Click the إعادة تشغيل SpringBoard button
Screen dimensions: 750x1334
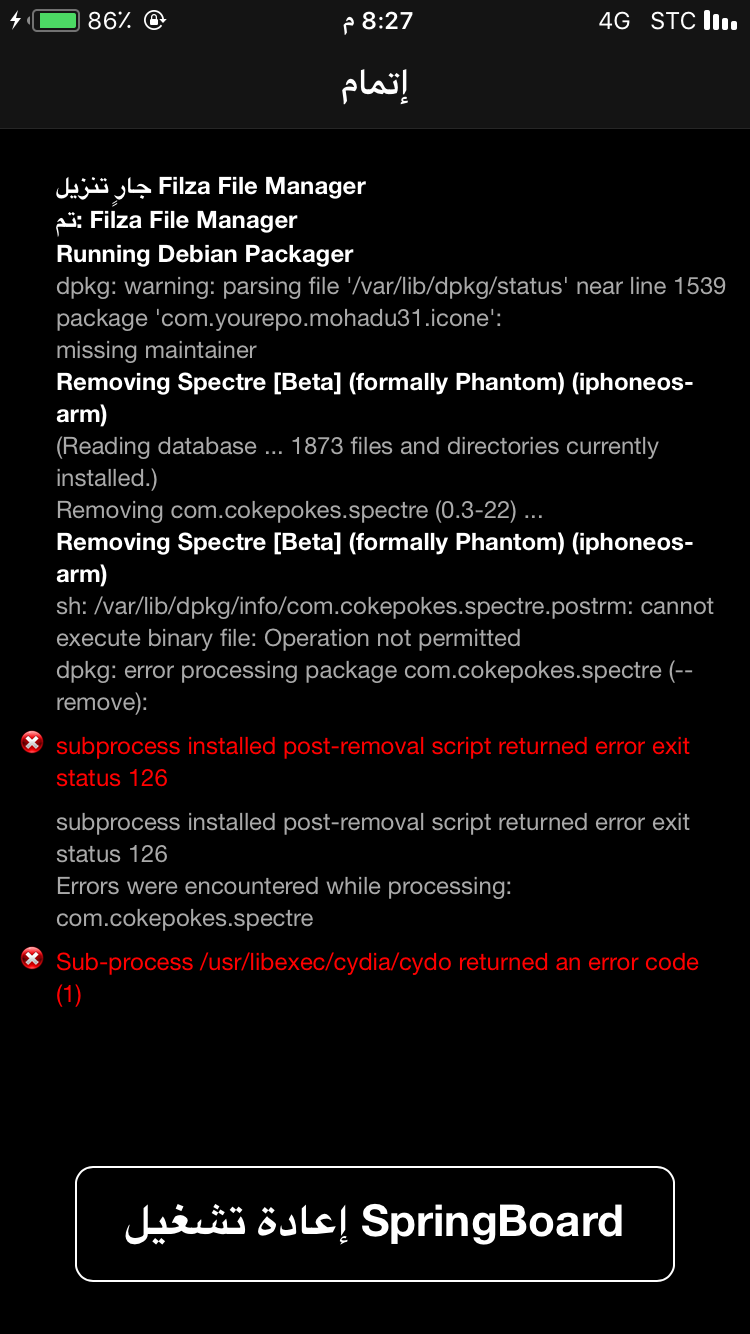pyautogui.click(x=375, y=1223)
